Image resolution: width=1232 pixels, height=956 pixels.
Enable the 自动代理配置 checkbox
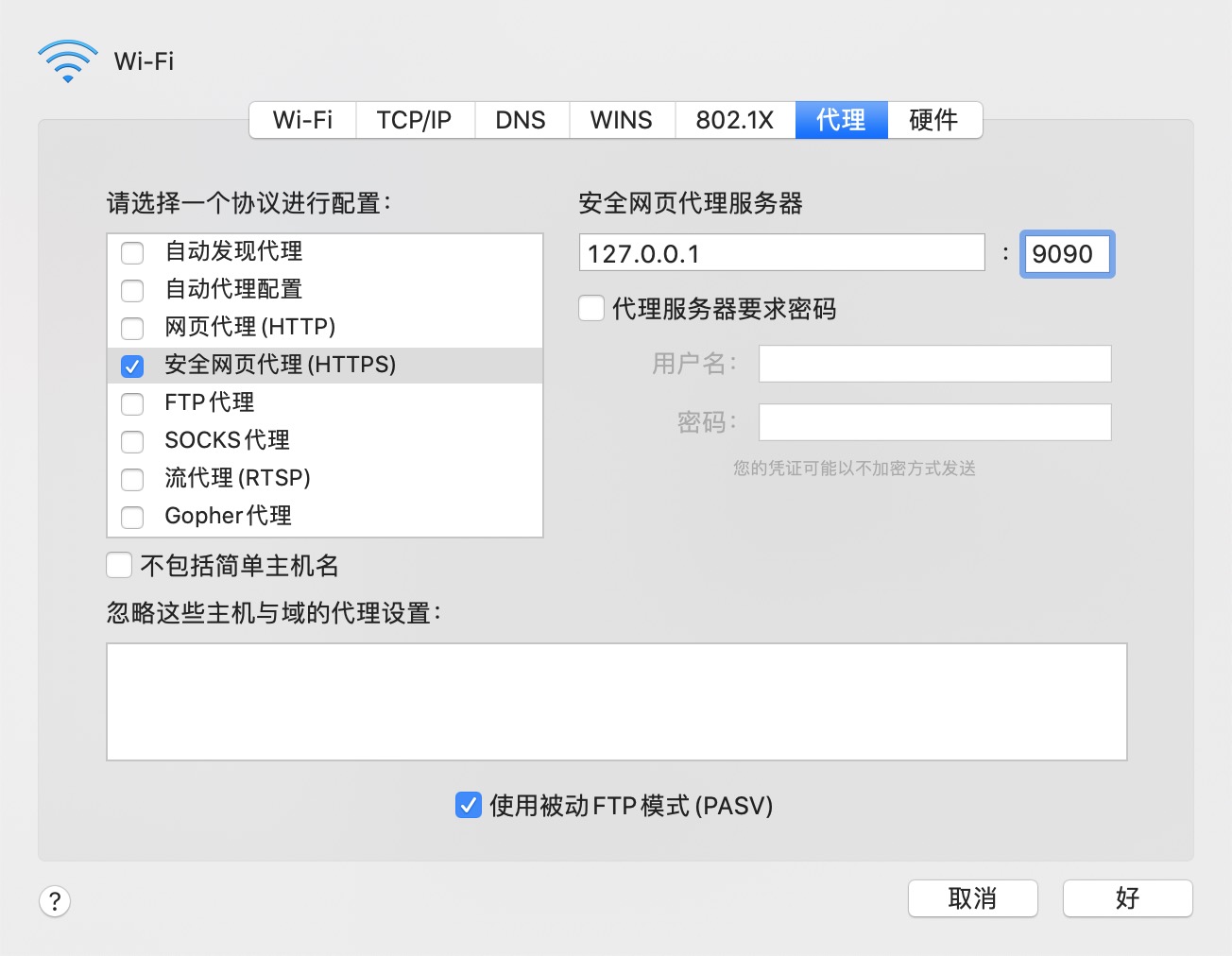pyautogui.click(x=132, y=290)
